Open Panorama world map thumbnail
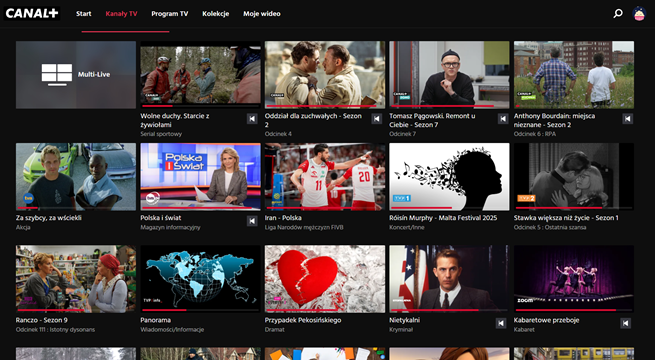The image size is (655, 360). [x=201, y=279]
